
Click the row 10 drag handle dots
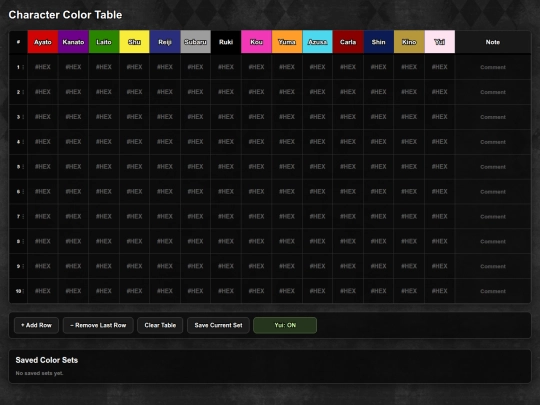[x=23, y=291]
